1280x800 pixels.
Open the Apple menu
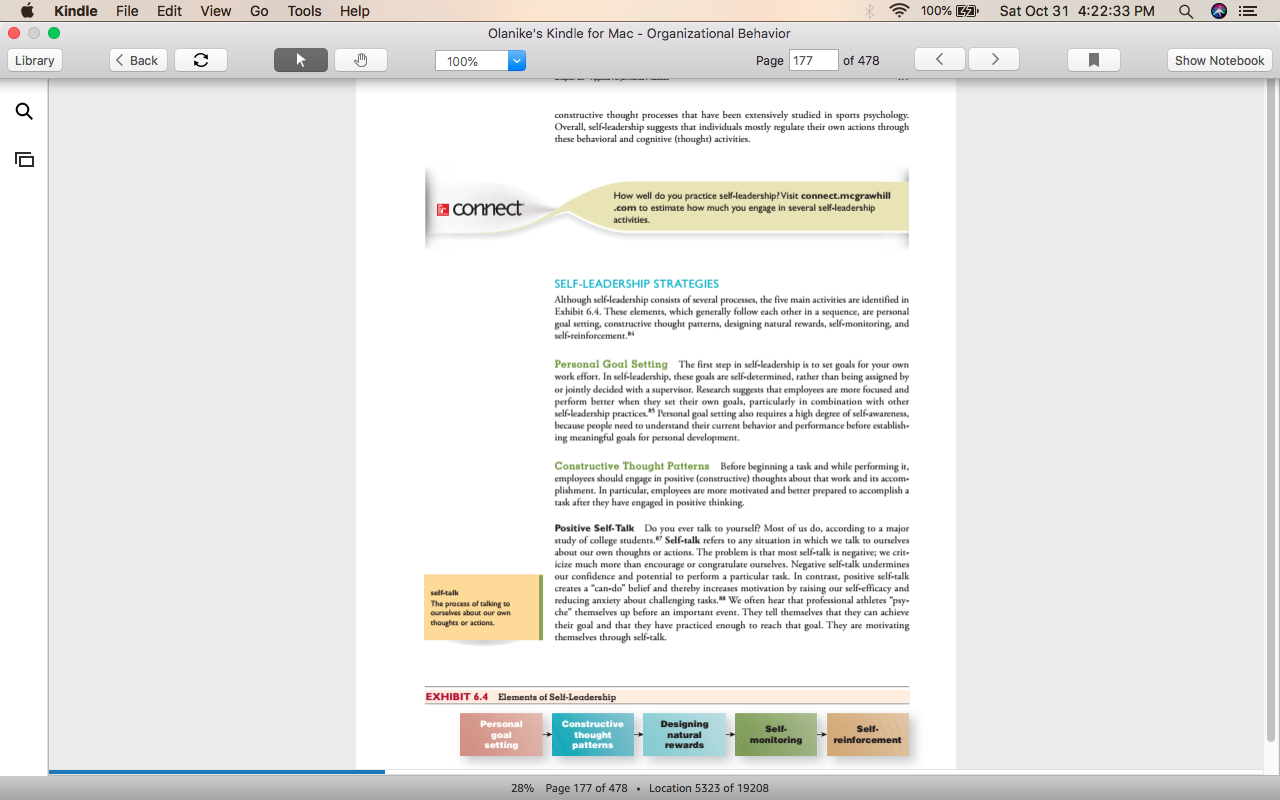pyautogui.click(x=27, y=11)
